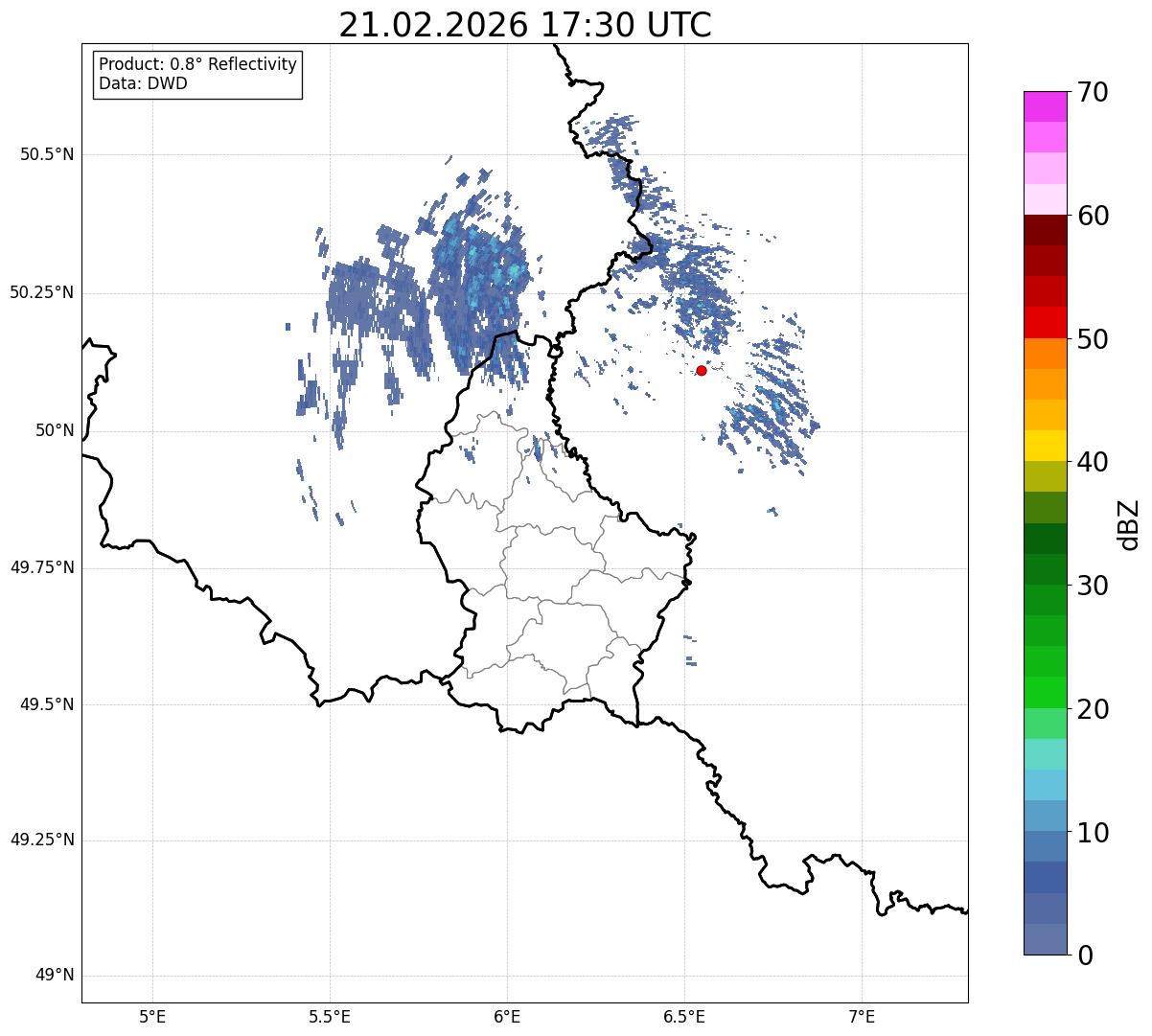Click the colorbar value 0

point(1086,955)
